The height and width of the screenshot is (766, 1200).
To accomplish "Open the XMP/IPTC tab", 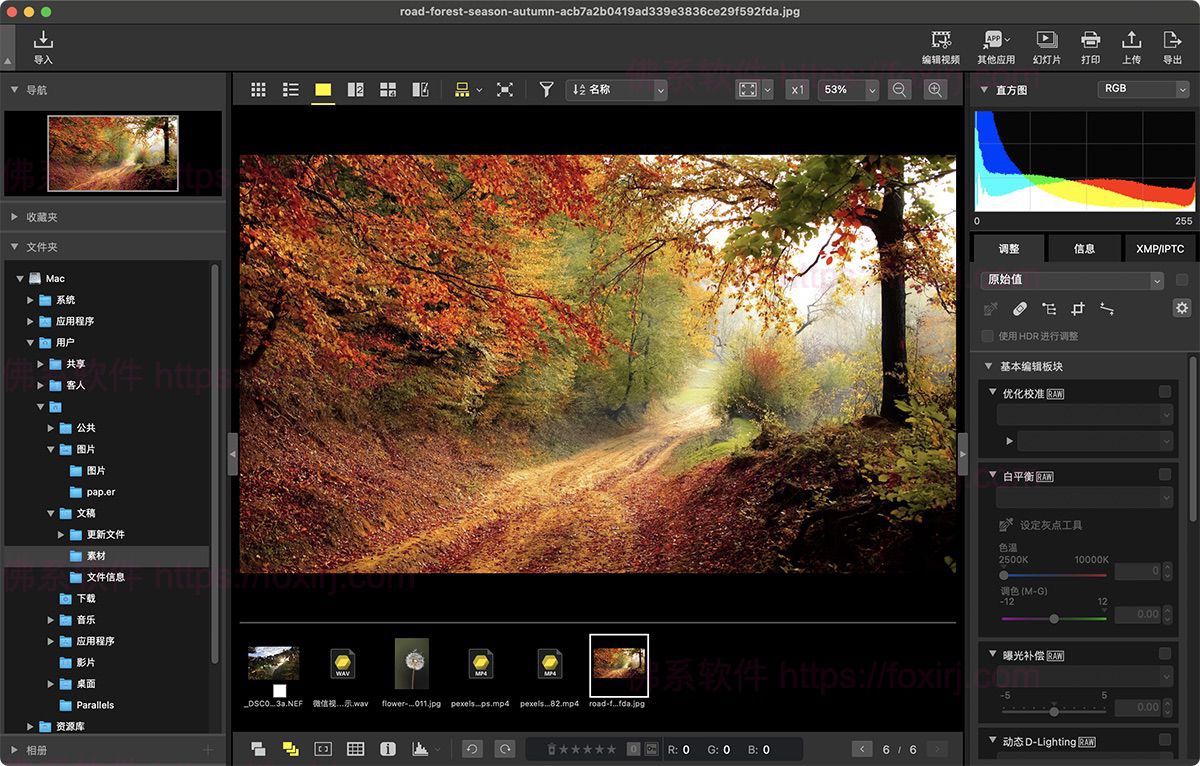I will point(1159,249).
